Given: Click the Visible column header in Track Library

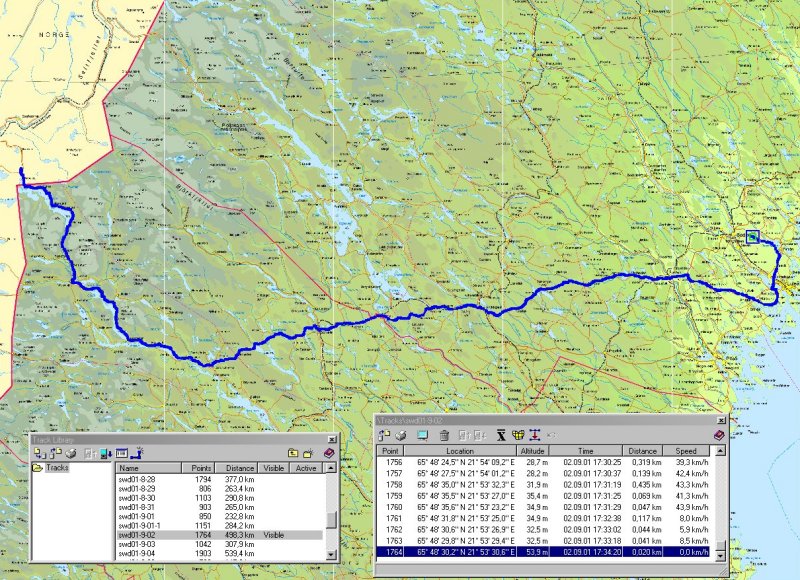Looking at the screenshot, I should pyautogui.click(x=274, y=467).
